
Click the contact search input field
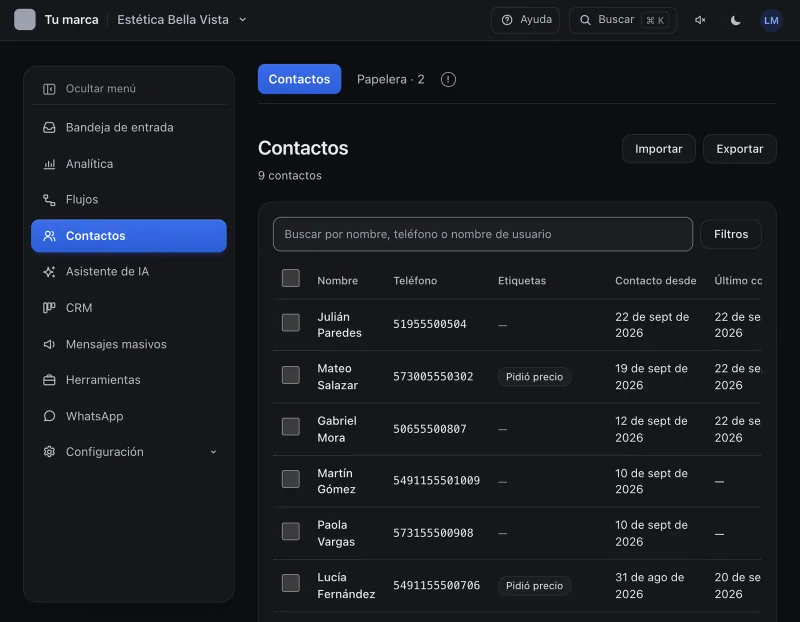483,234
